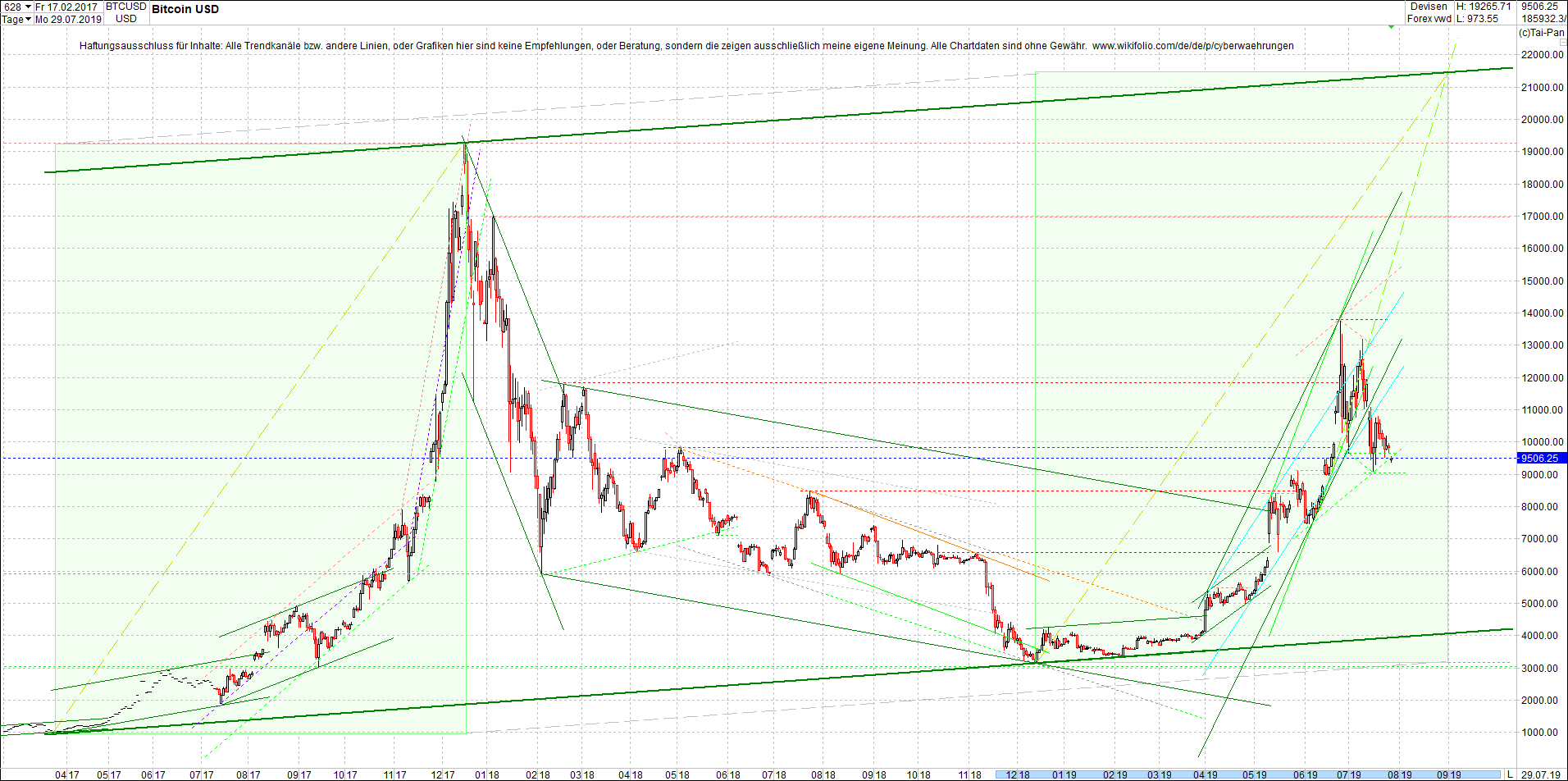Click the low value "L: 973.55"
The image size is (1568, 781).
(x=1476, y=17)
